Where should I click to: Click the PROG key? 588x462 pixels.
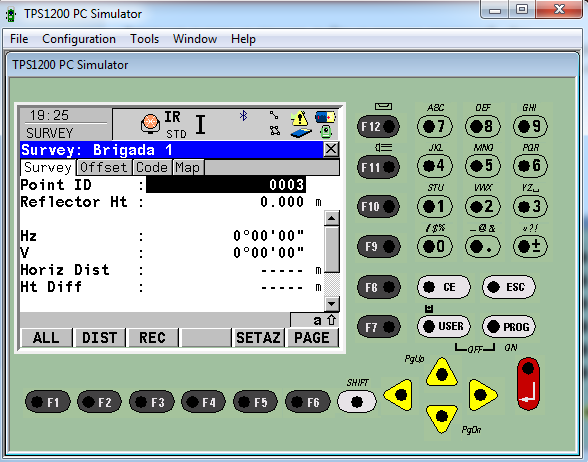pyautogui.click(x=509, y=326)
